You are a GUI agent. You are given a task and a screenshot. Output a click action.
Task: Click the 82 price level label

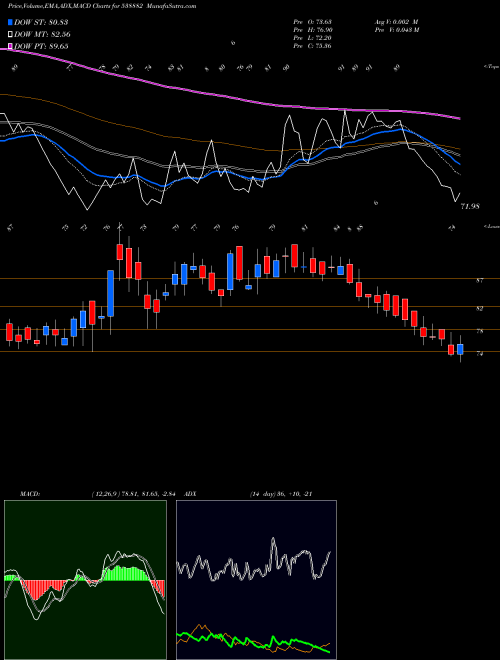click(479, 308)
